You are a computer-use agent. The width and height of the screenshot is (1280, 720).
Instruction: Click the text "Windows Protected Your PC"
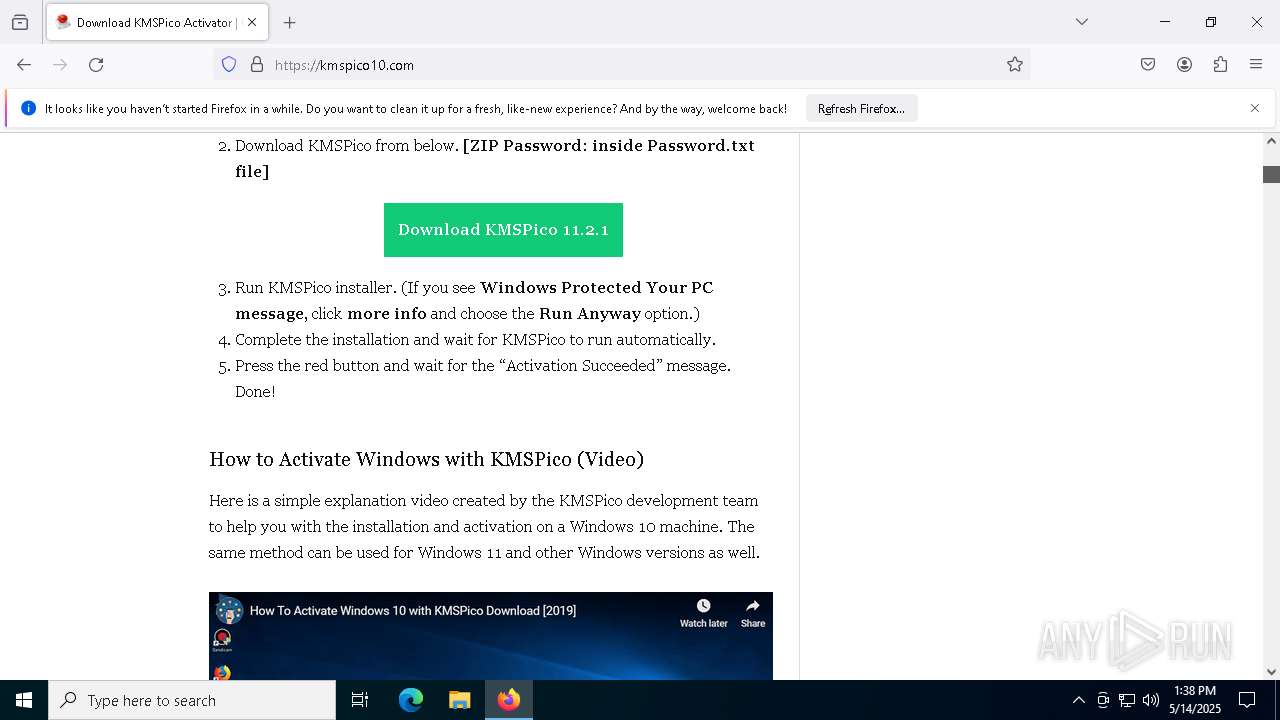[596, 288]
